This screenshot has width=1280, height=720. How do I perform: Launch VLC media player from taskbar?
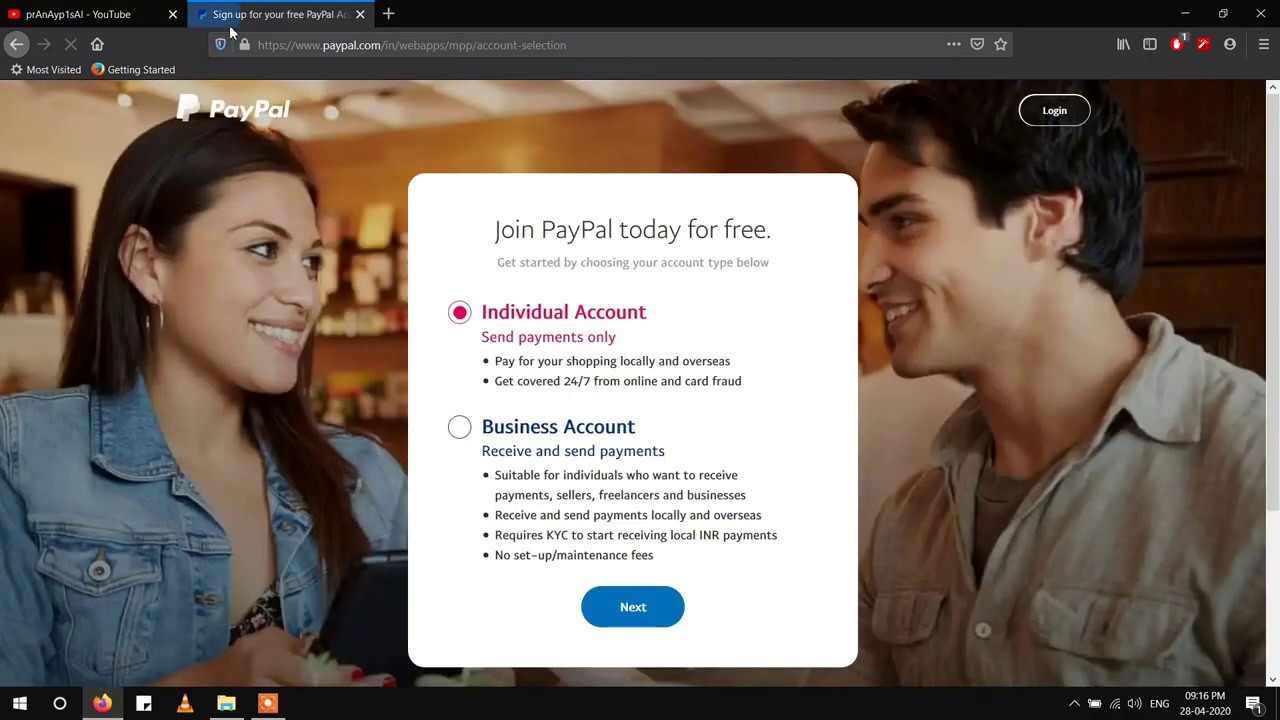185,704
